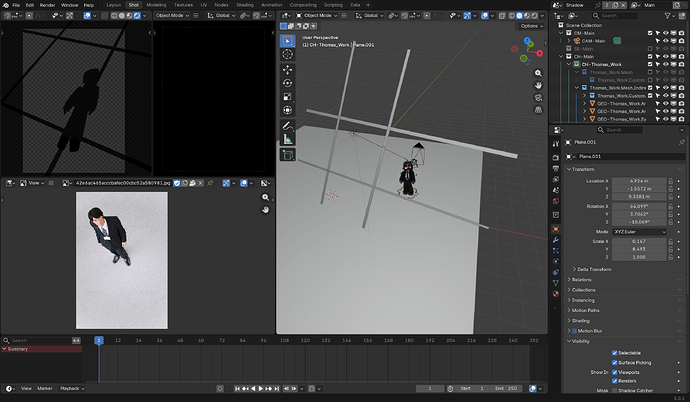Switch to rendered viewport shading in the 3D viewport

pyautogui.click(x=534, y=15)
